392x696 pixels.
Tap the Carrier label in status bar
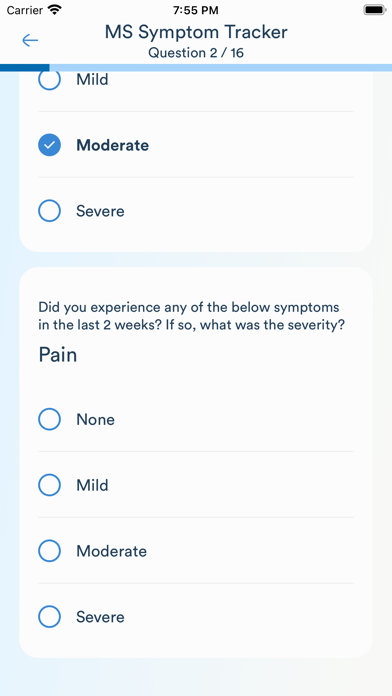24,10
